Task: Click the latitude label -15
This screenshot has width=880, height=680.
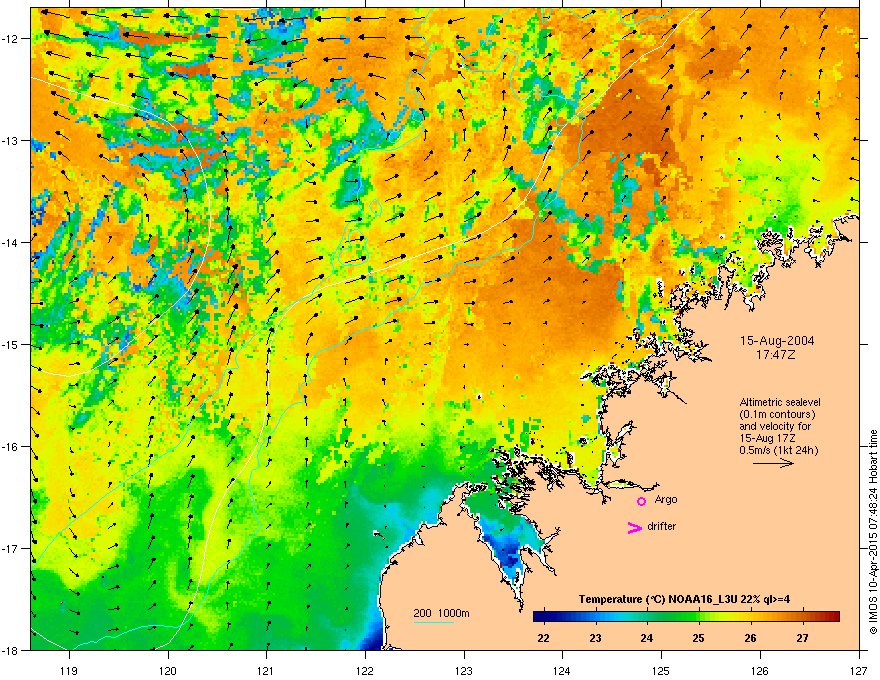Action: (10, 344)
